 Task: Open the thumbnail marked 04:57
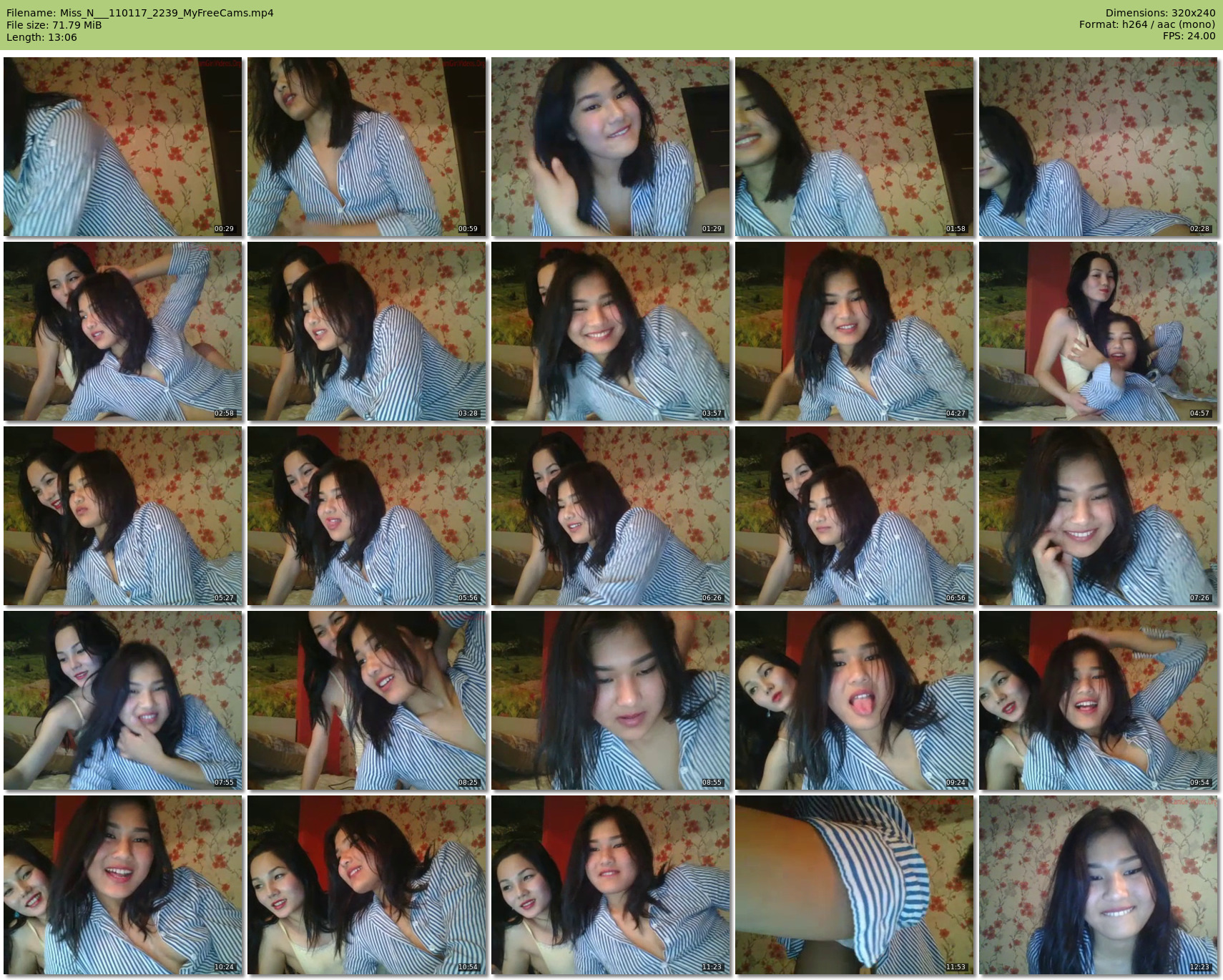click(x=1099, y=331)
